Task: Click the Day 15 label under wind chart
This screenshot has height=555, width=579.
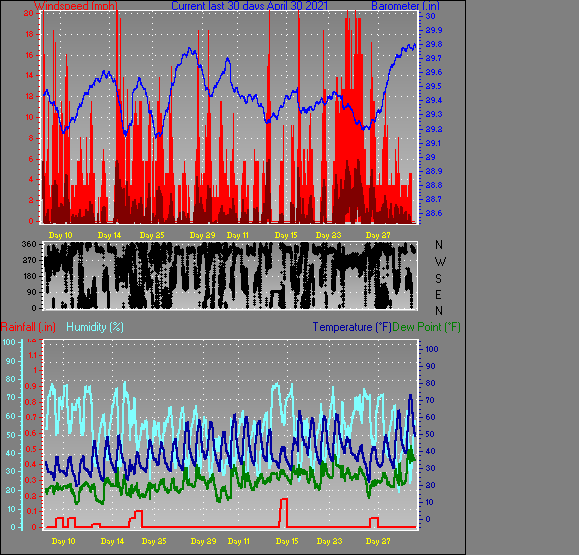Action: pos(286,235)
